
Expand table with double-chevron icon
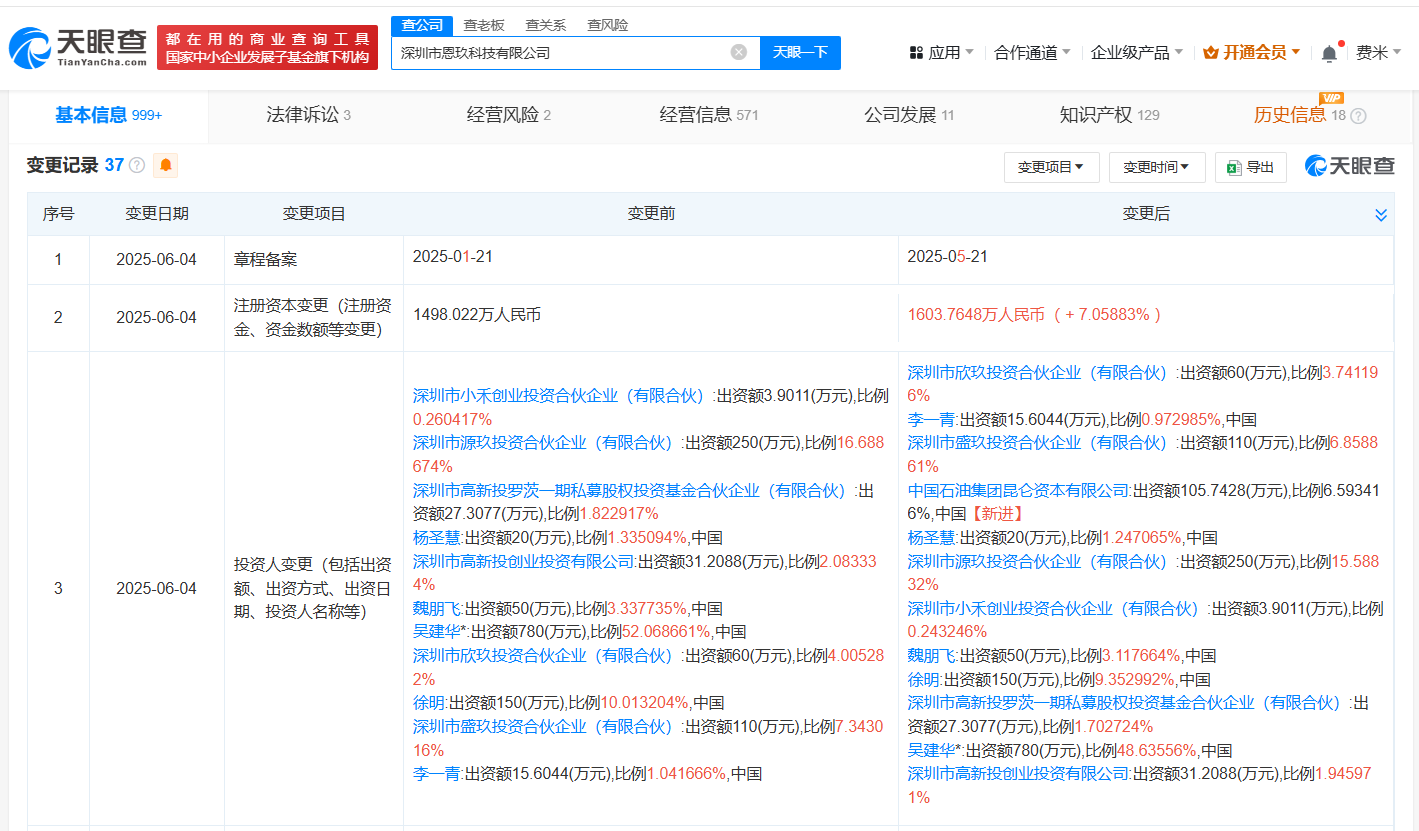click(1381, 215)
